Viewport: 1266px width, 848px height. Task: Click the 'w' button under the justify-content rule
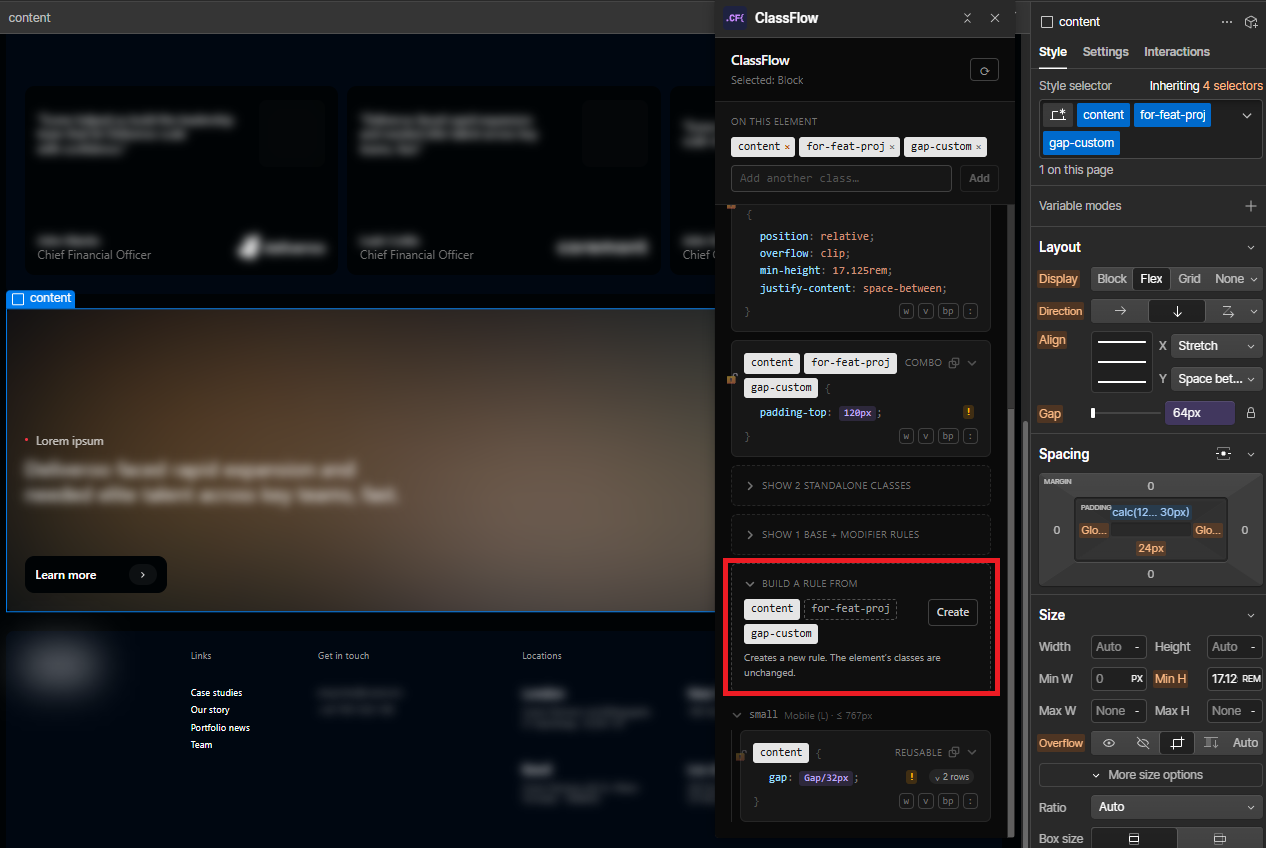pos(906,311)
